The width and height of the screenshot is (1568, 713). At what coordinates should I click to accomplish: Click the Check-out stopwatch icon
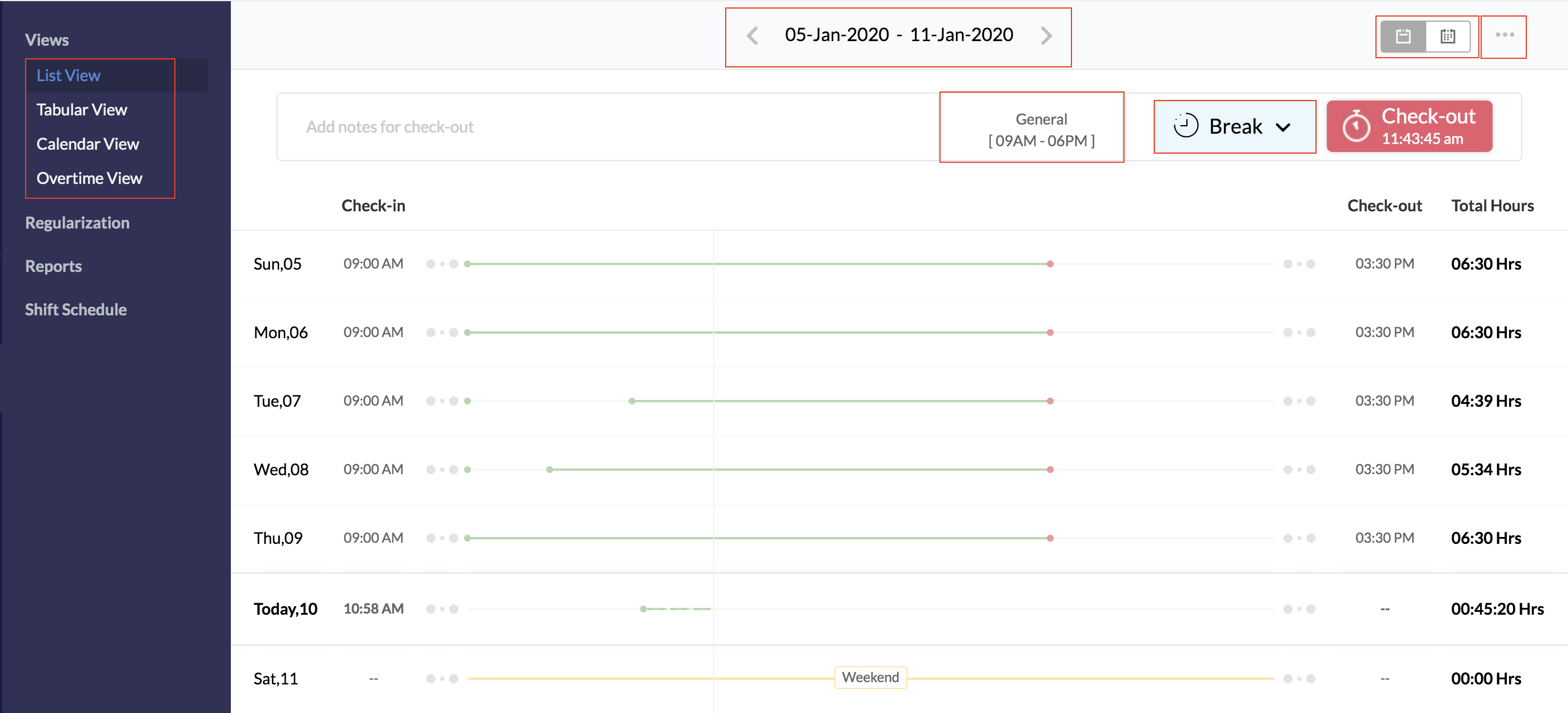click(1356, 126)
